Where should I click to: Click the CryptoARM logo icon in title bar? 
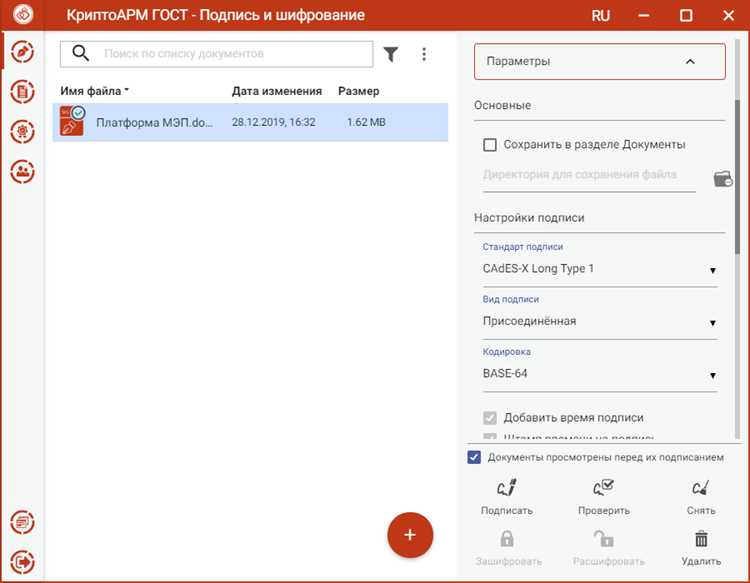click(22, 14)
